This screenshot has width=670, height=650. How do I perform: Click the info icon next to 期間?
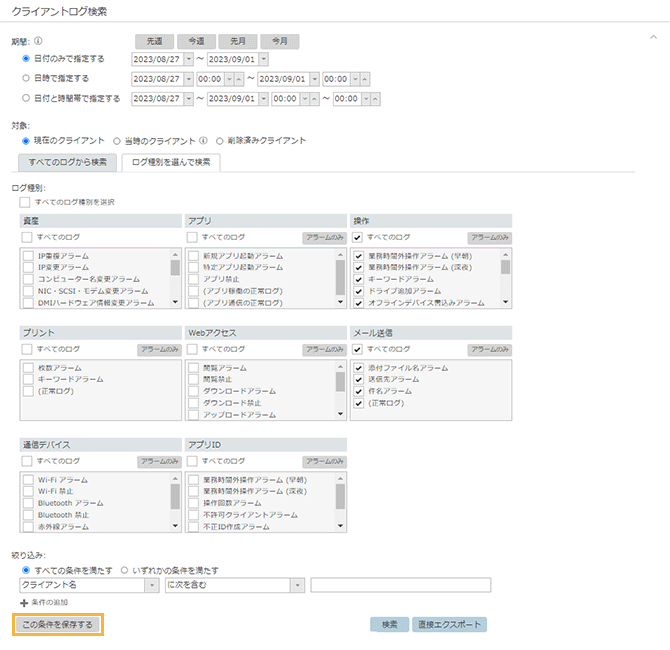38,42
